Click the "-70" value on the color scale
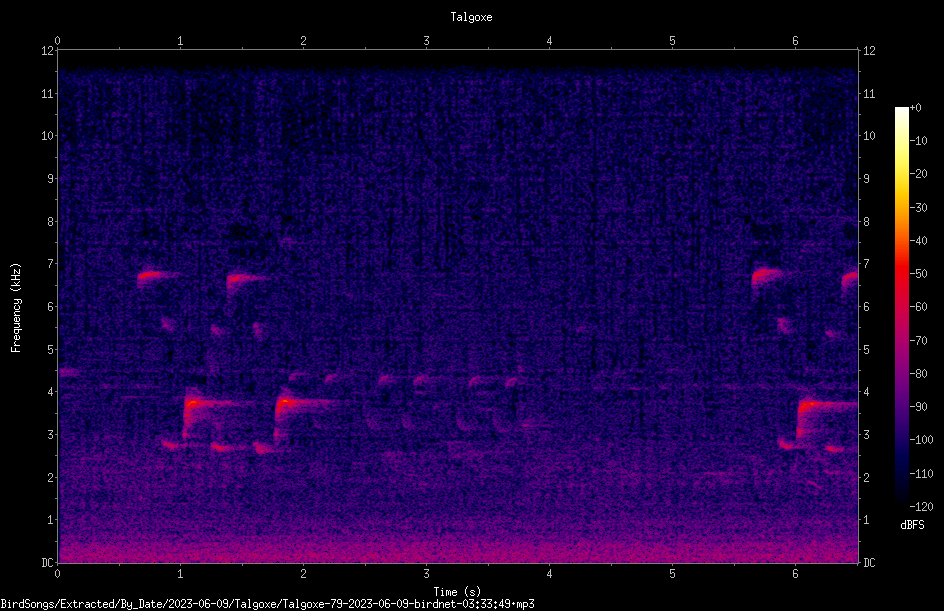 (918, 341)
